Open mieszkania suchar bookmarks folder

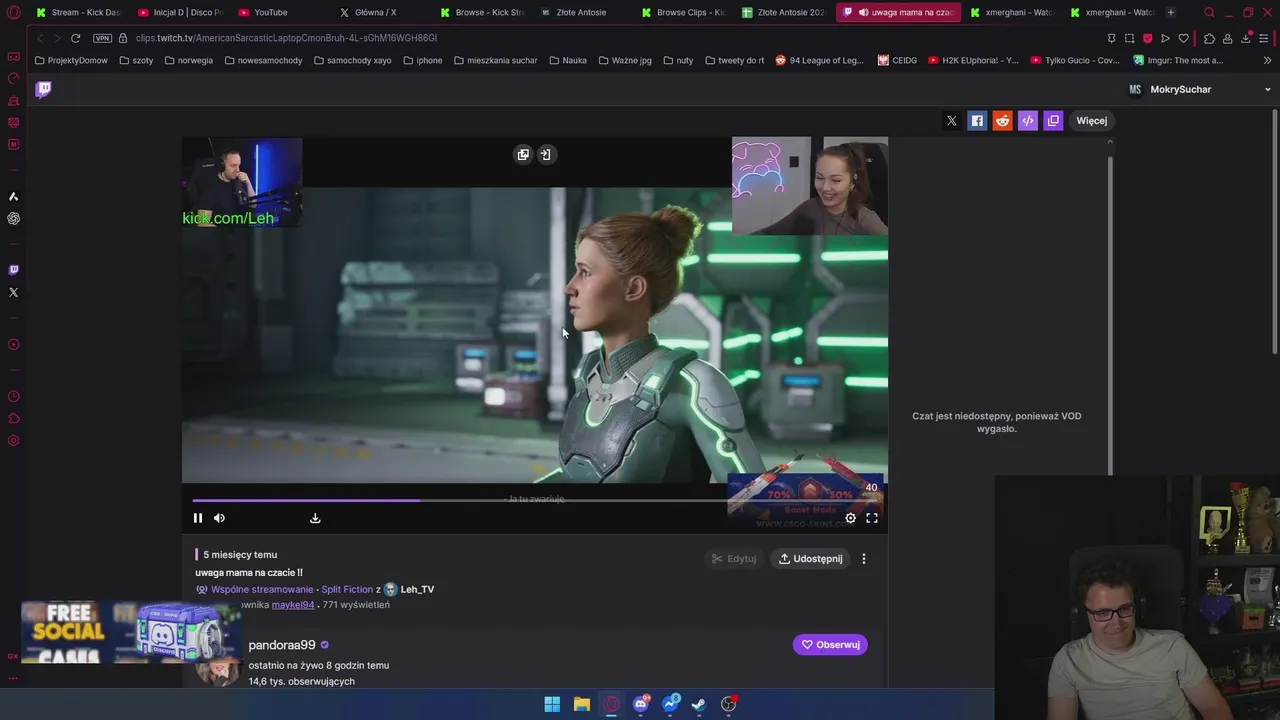pyautogui.click(x=495, y=60)
